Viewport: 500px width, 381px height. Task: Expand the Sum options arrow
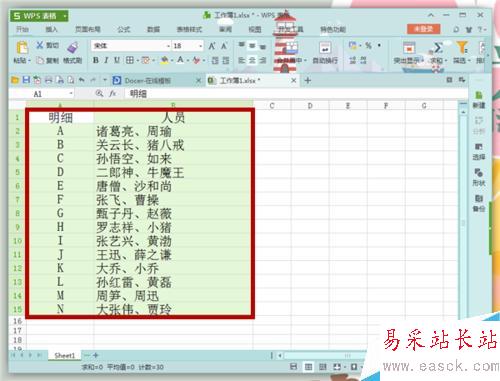click(x=446, y=61)
